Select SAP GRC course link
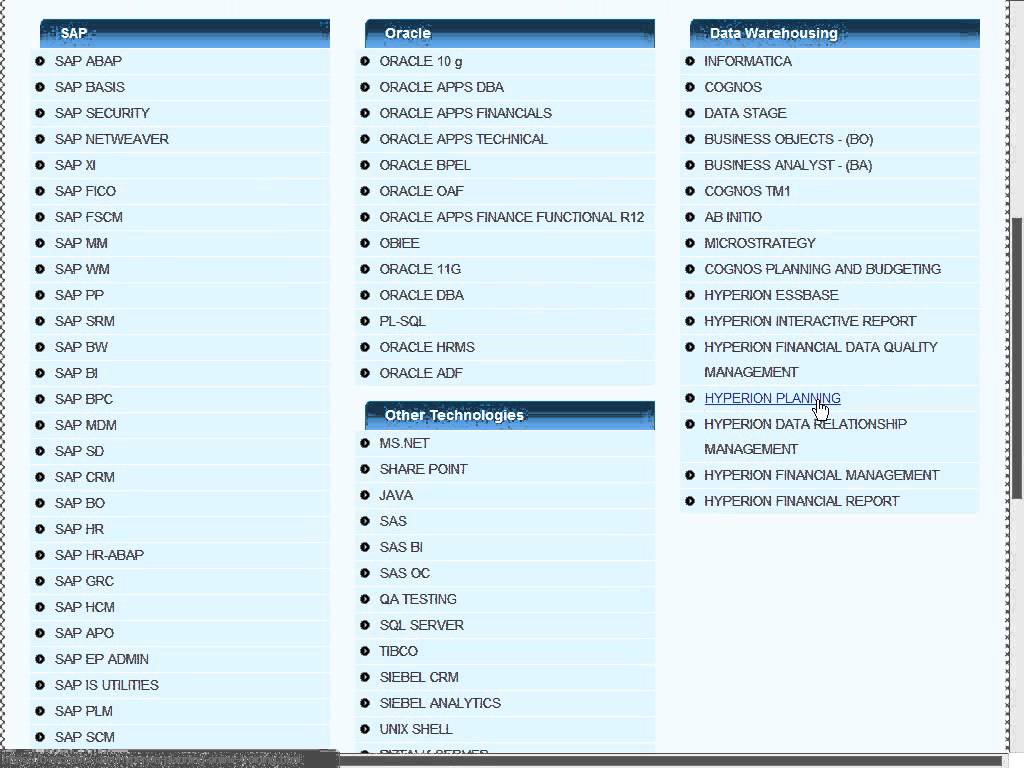The image size is (1024, 768). (x=84, y=582)
